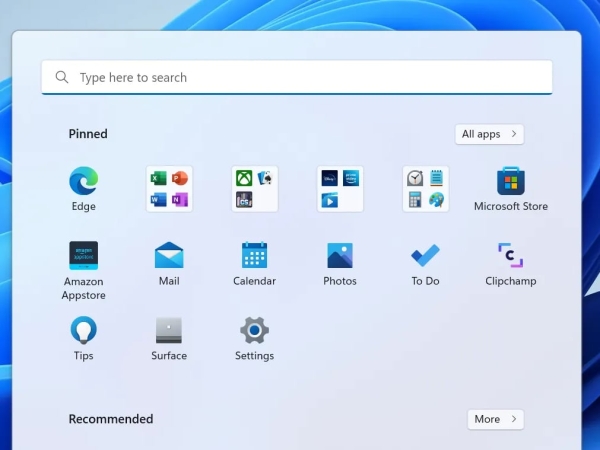Viewport: 600px width, 450px height.
Task: Click the 'Microsoft Store' label
Action: coord(511,206)
